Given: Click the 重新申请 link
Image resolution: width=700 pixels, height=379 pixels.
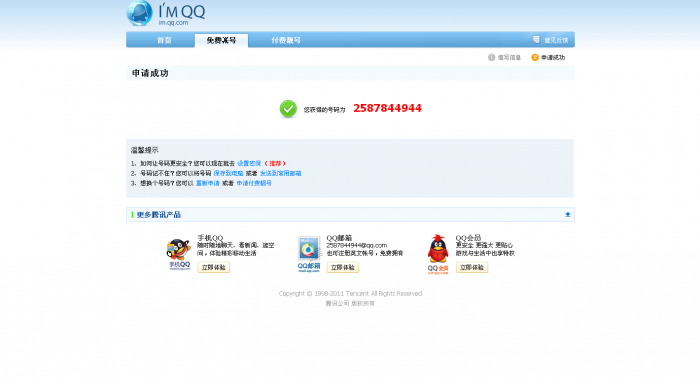Looking at the screenshot, I should pyautogui.click(x=208, y=183).
